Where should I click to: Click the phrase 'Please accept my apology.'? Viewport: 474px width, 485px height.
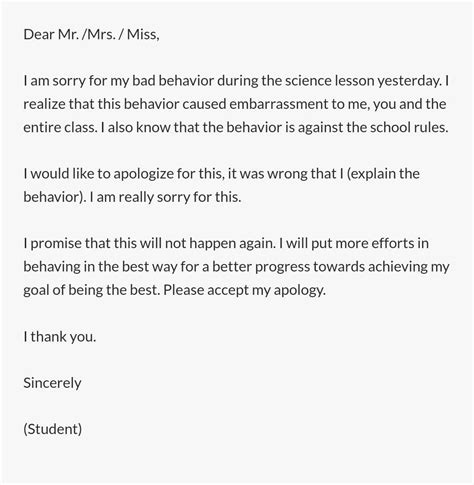tap(244, 290)
